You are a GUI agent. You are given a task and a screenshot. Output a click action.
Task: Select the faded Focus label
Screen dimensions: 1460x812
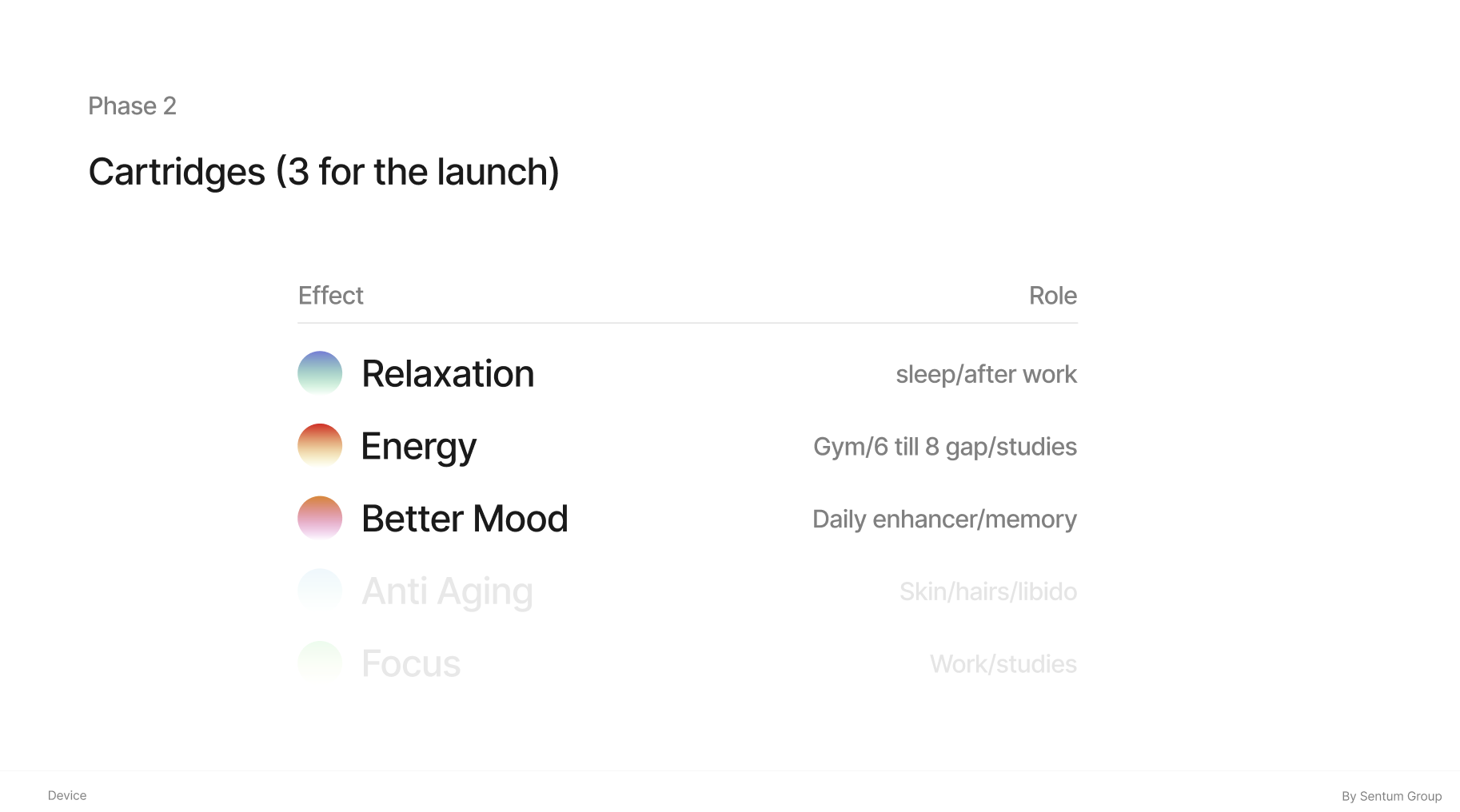pyautogui.click(x=411, y=663)
